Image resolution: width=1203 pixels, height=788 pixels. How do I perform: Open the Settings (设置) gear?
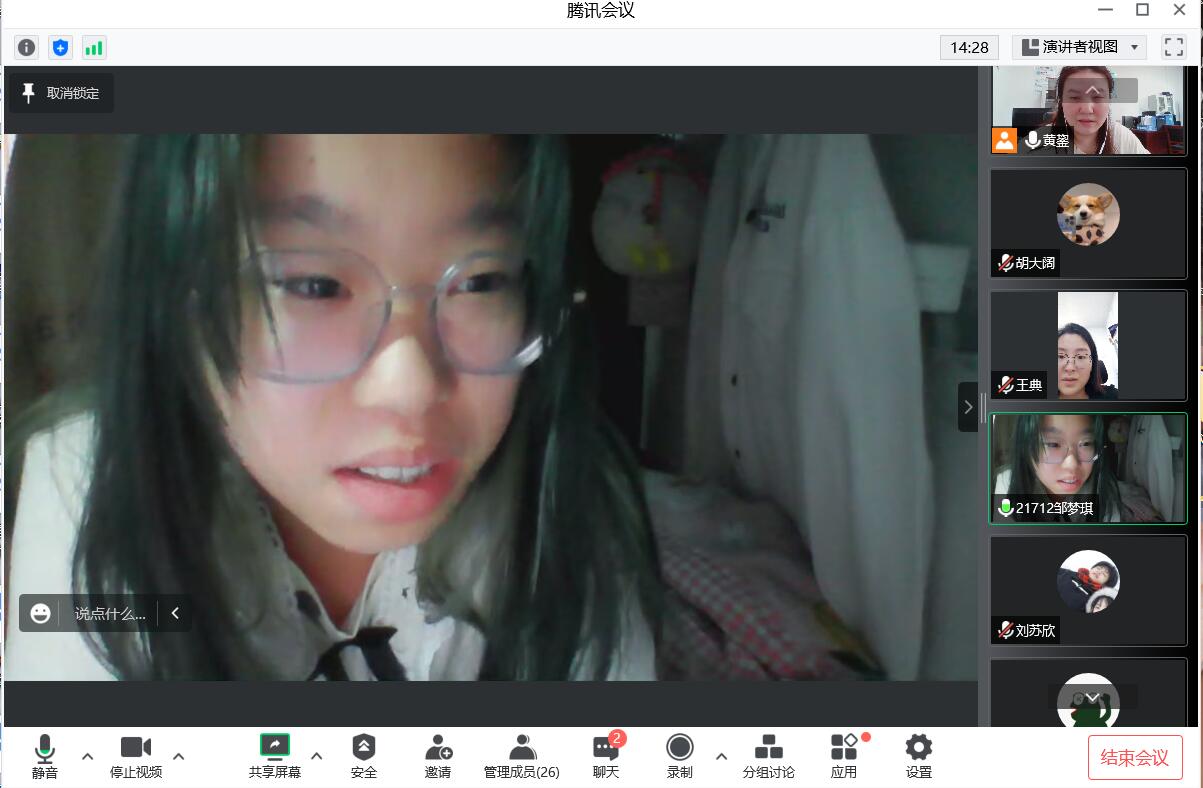pos(918,756)
